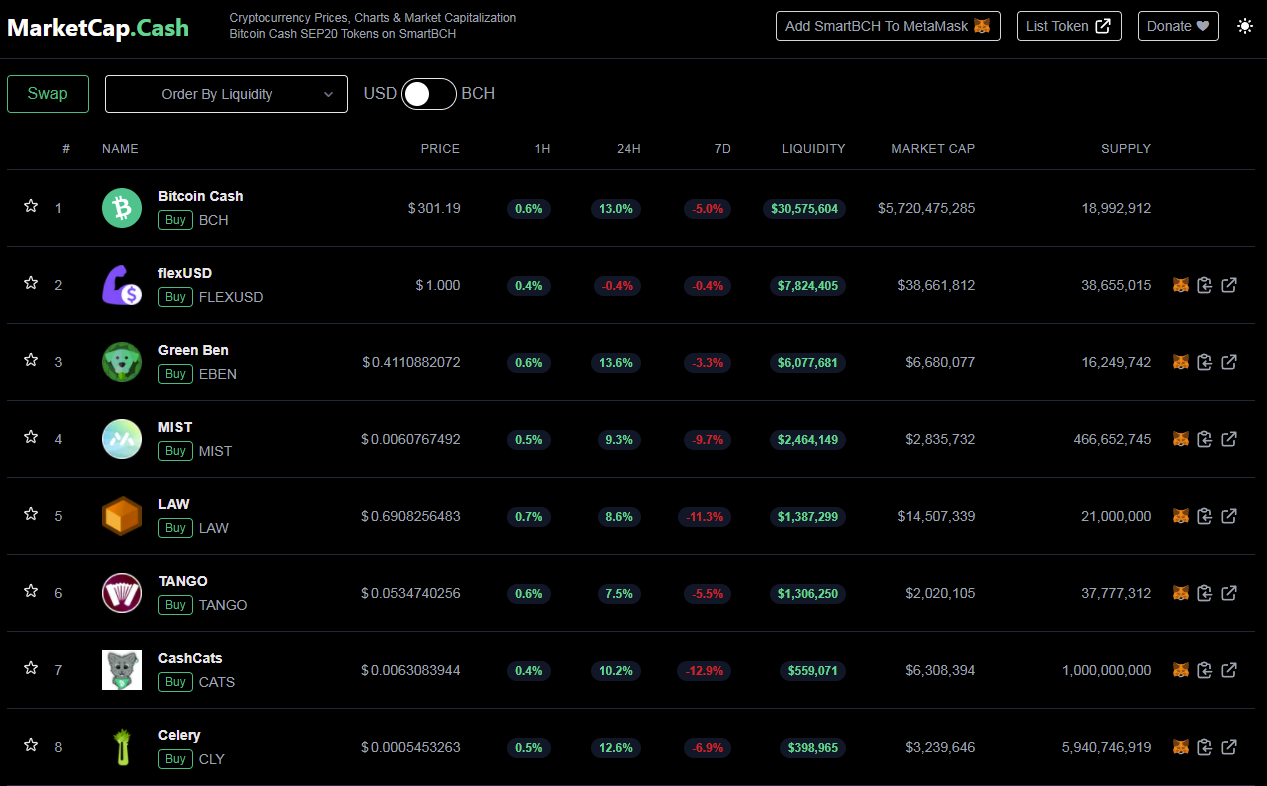Open Green Ben external link icon
Image resolution: width=1267 pixels, height=786 pixels.
(1229, 362)
